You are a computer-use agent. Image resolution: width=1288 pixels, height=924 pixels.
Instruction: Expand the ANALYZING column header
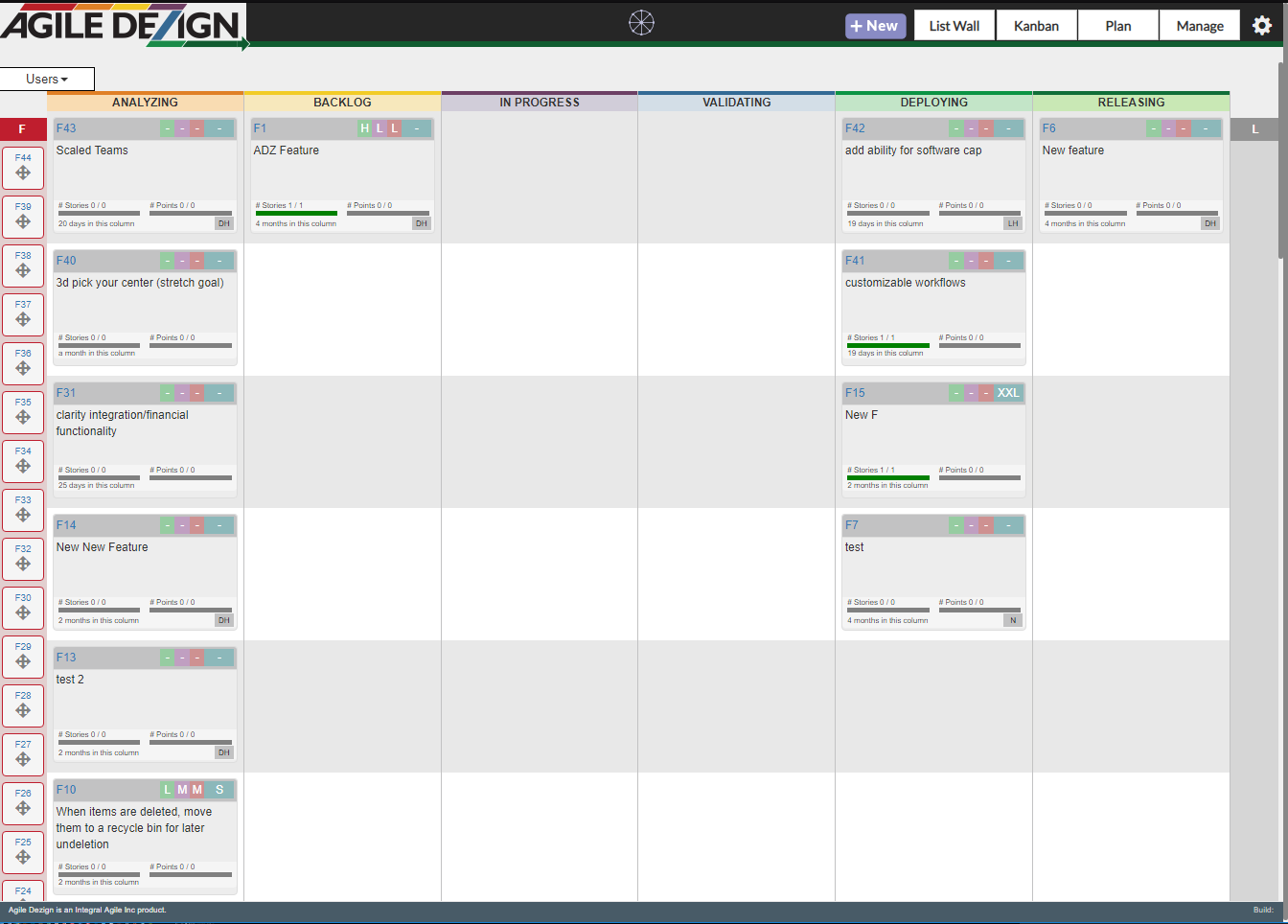pyautogui.click(x=145, y=103)
